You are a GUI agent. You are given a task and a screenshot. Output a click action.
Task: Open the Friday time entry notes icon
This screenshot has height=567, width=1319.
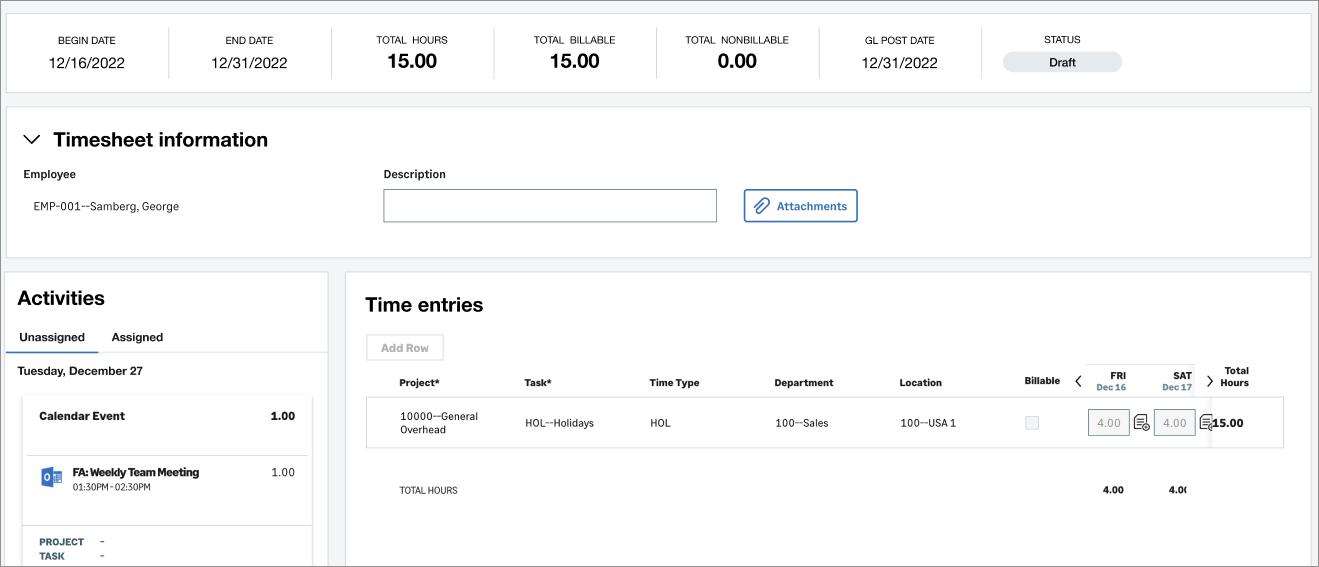pyautogui.click(x=1141, y=423)
